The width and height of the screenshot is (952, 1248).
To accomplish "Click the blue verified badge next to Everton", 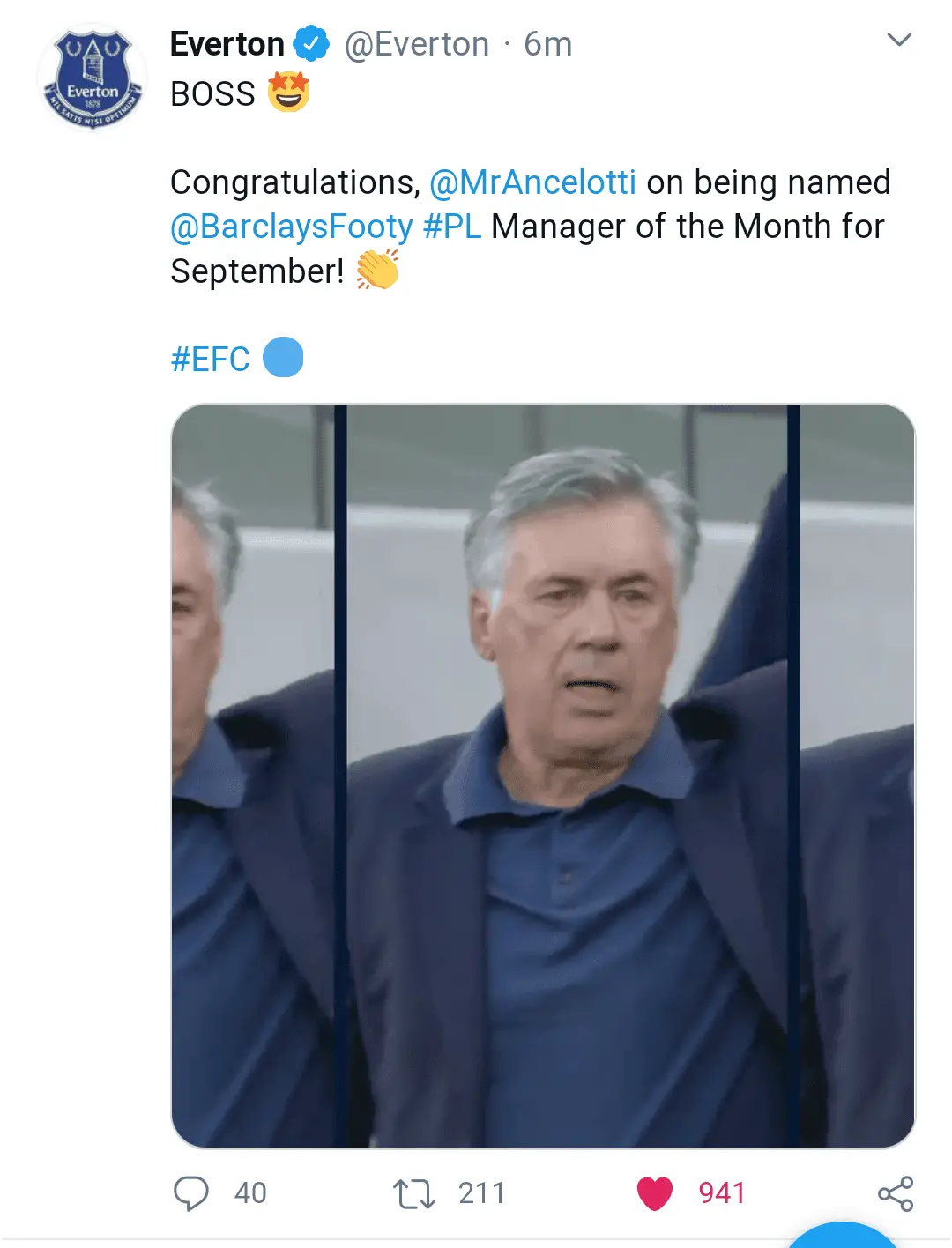I will click(x=310, y=43).
